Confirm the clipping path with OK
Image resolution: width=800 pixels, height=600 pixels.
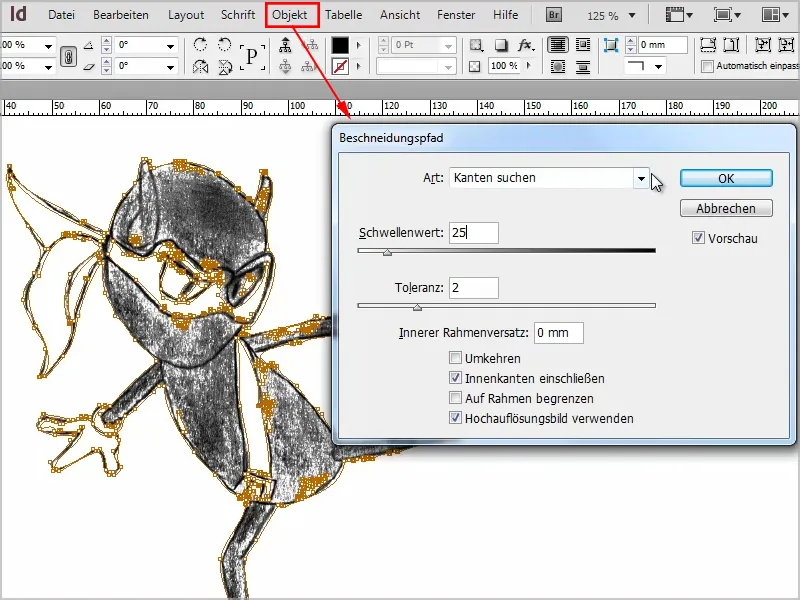click(x=726, y=177)
